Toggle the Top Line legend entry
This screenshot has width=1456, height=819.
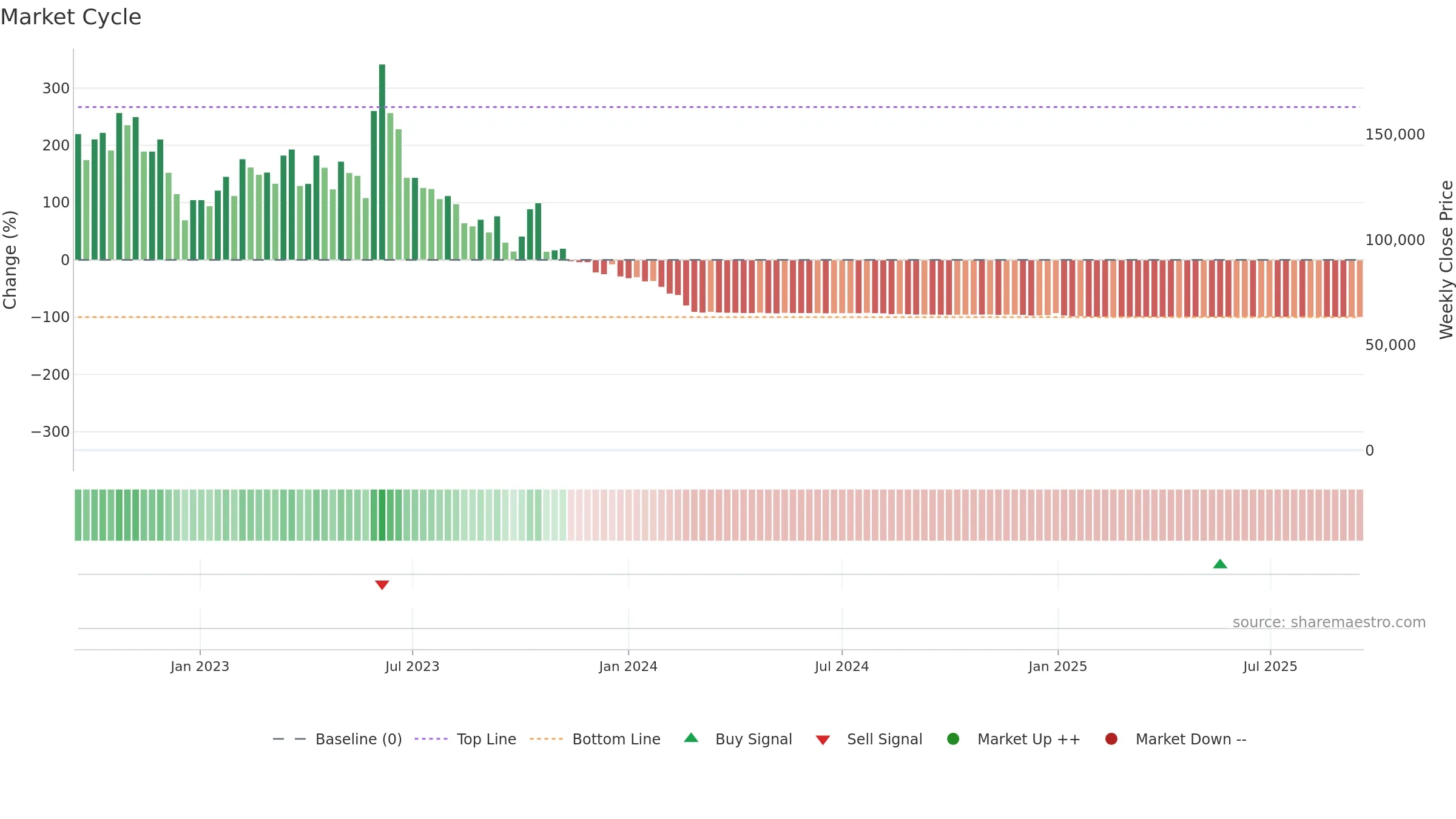coord(465,739)
